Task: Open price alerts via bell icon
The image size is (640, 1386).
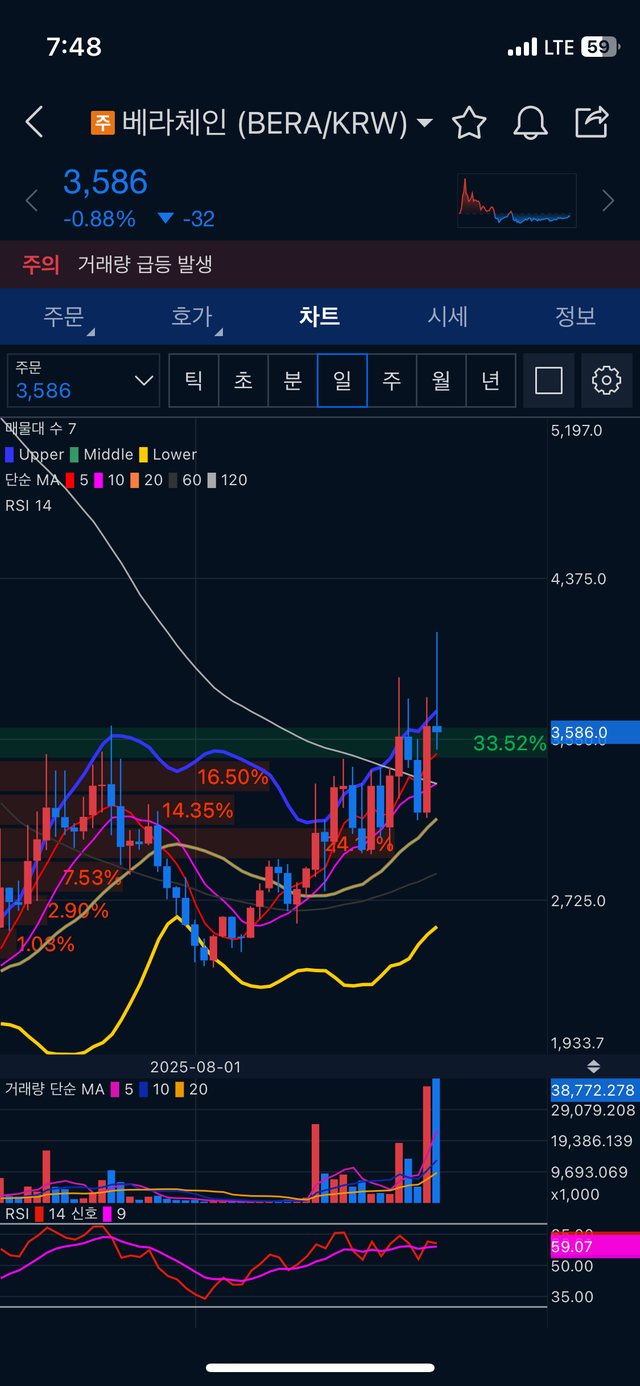Action: [530, 123]
